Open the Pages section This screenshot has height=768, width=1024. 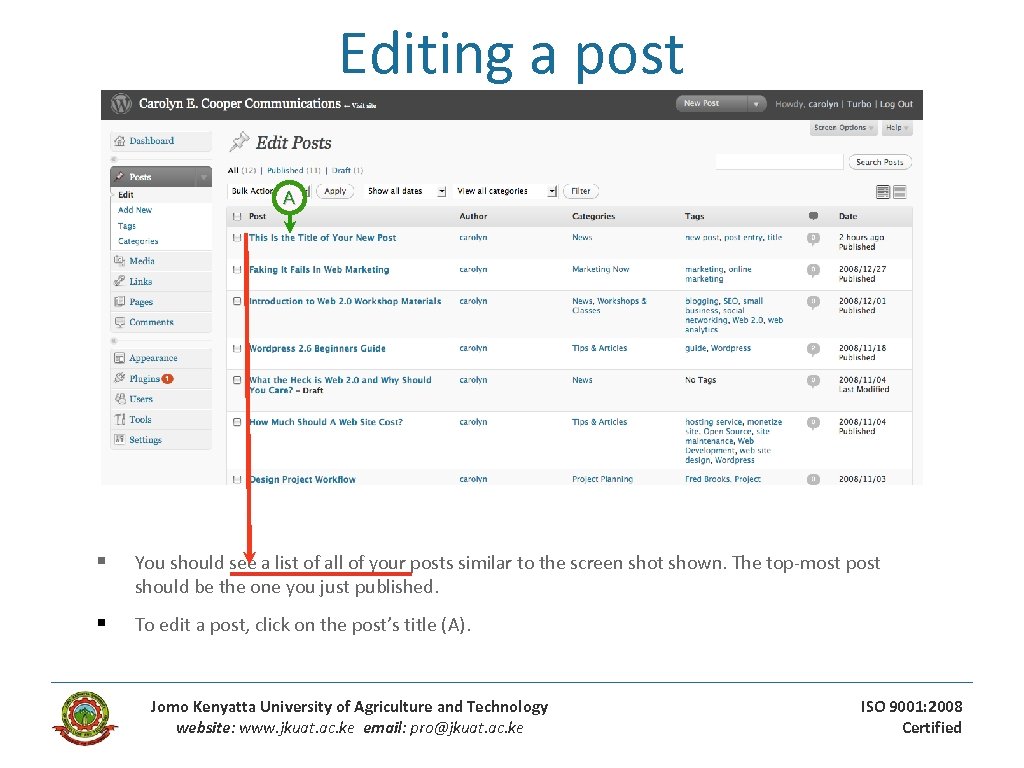pos(139,301)
